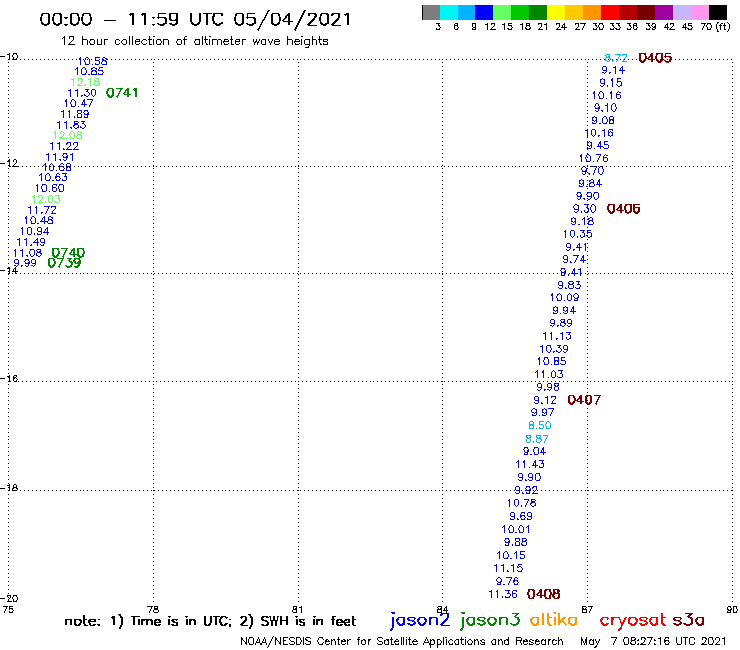Click the wave height value 10.94

pos(34,231)
